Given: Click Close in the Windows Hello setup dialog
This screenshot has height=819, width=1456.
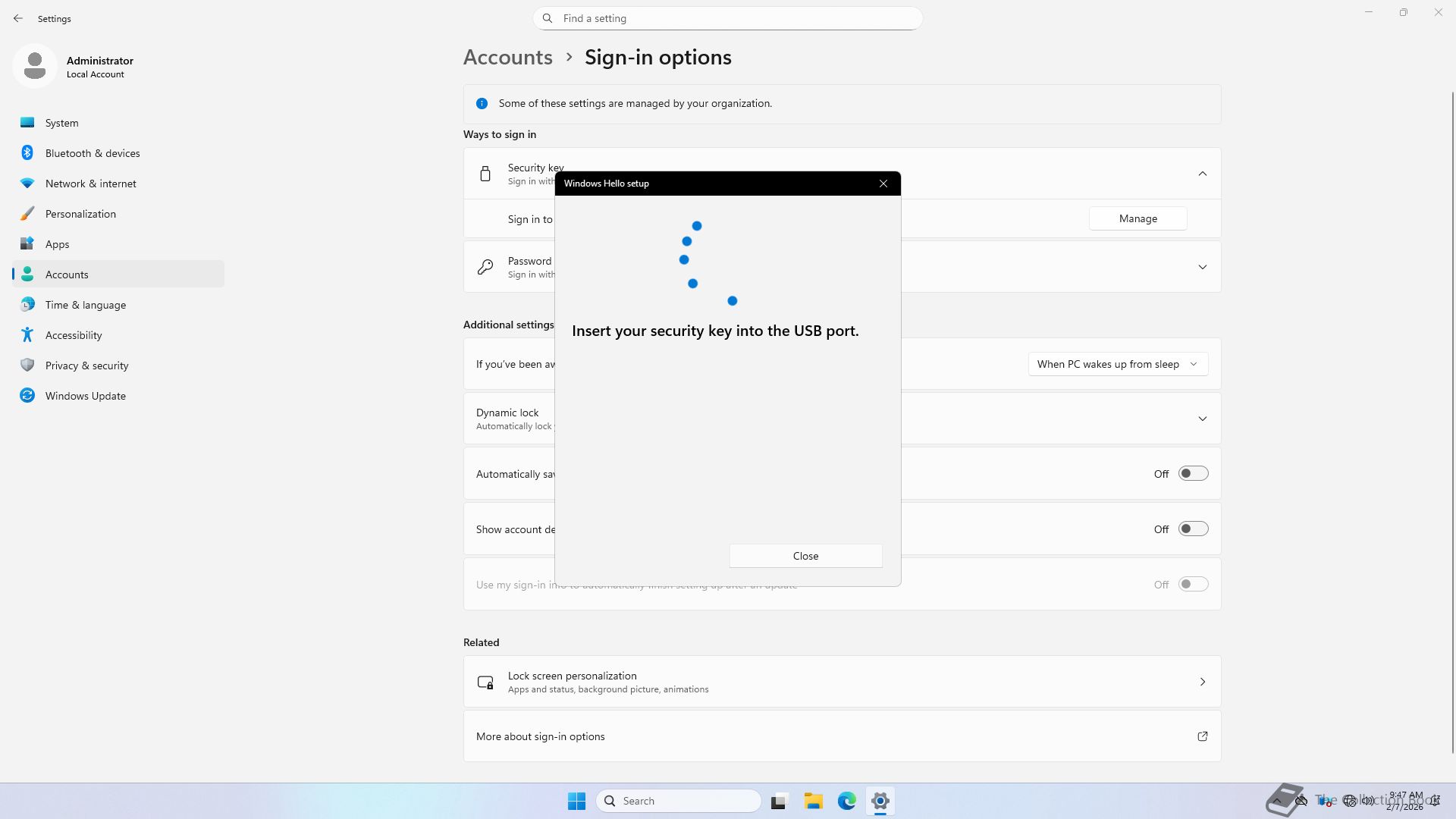Looking at the screenshot, I should tap(805, 556).
